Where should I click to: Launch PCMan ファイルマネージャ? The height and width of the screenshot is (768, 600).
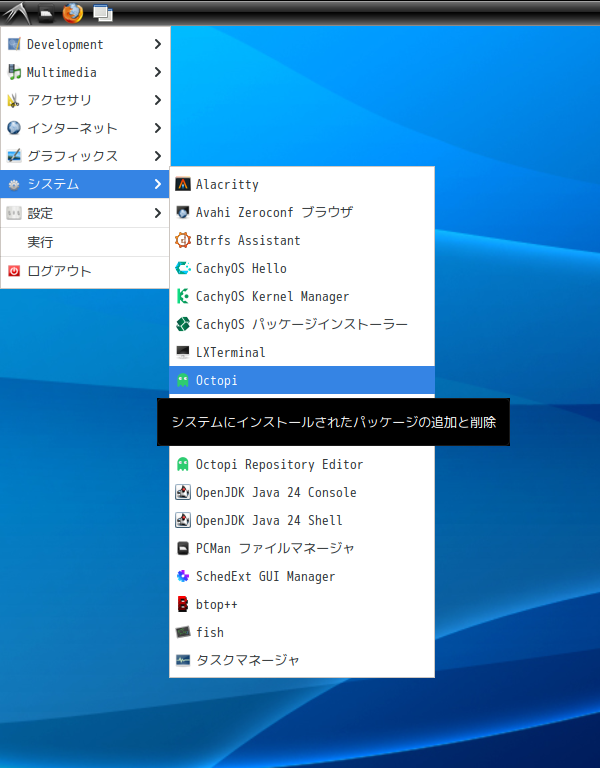point(302,548)
